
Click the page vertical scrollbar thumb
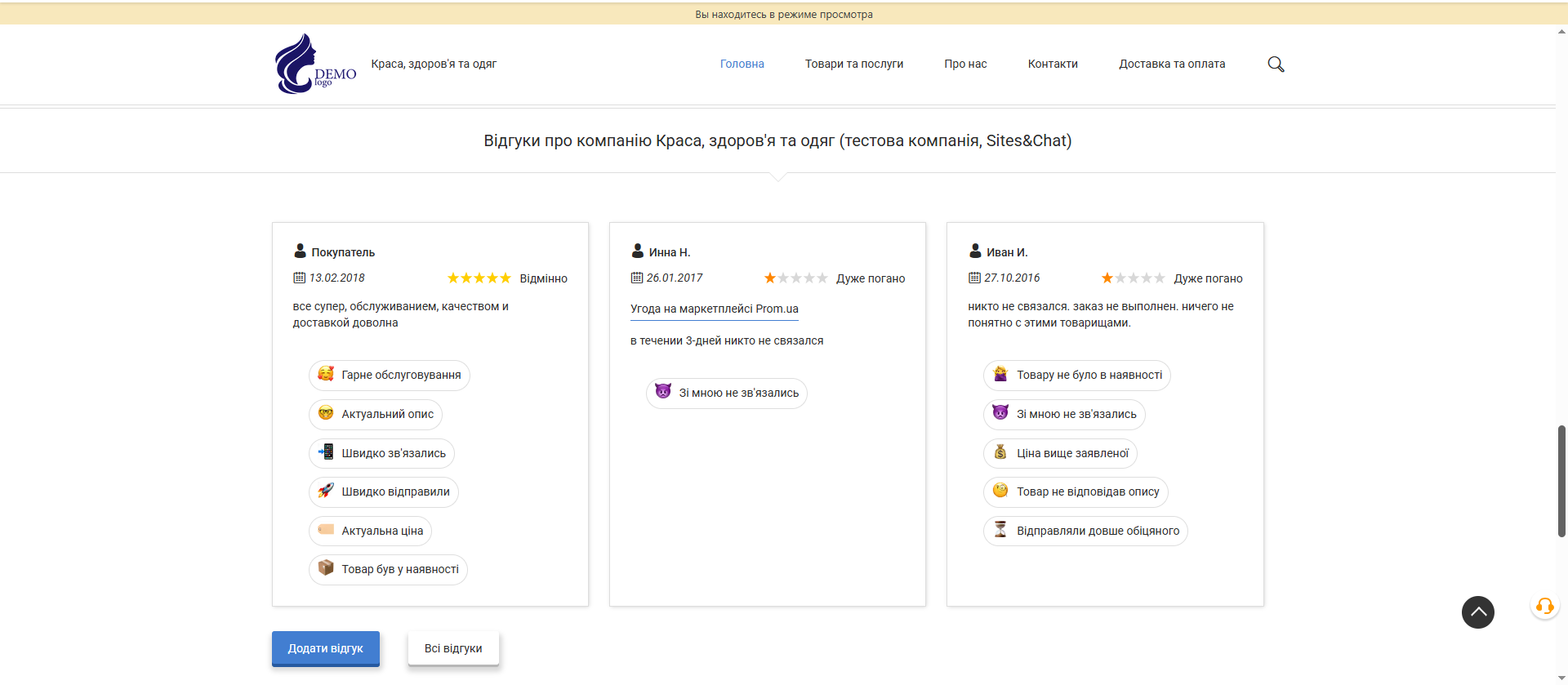(1561, 481)
